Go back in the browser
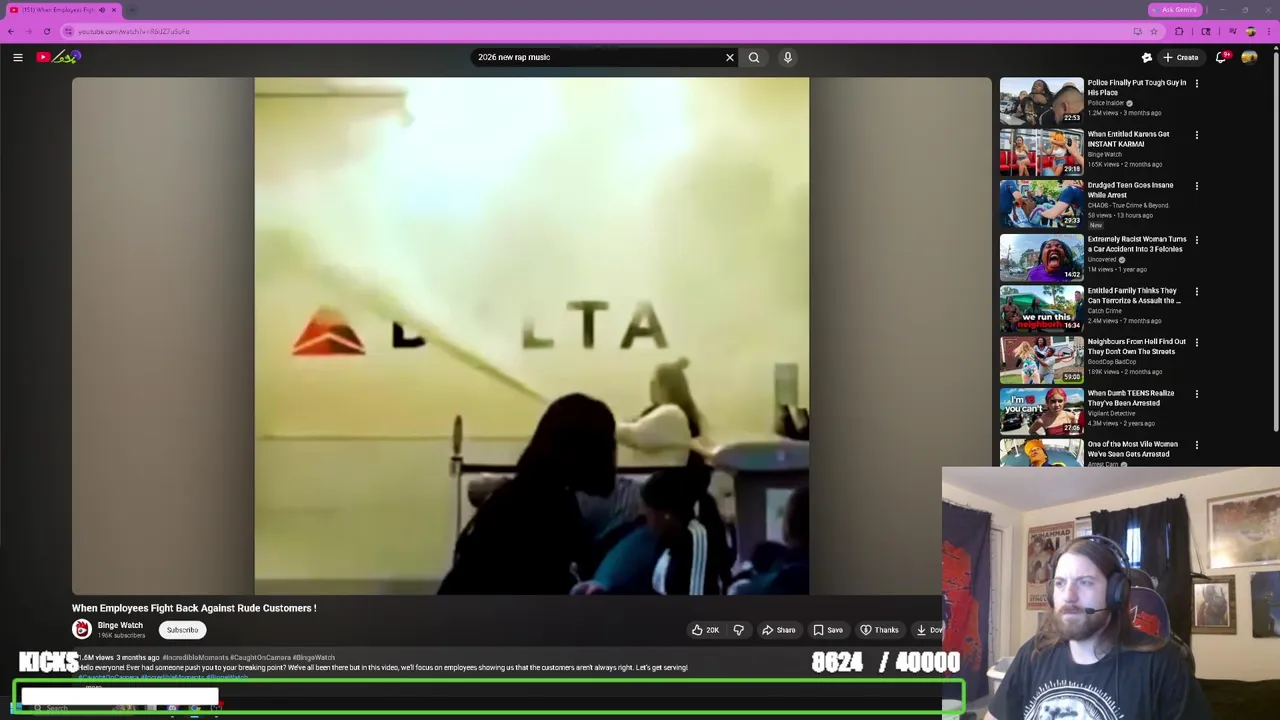Image resolution: width=1280 pixels, height=720 pixels. tap(11, 31)
